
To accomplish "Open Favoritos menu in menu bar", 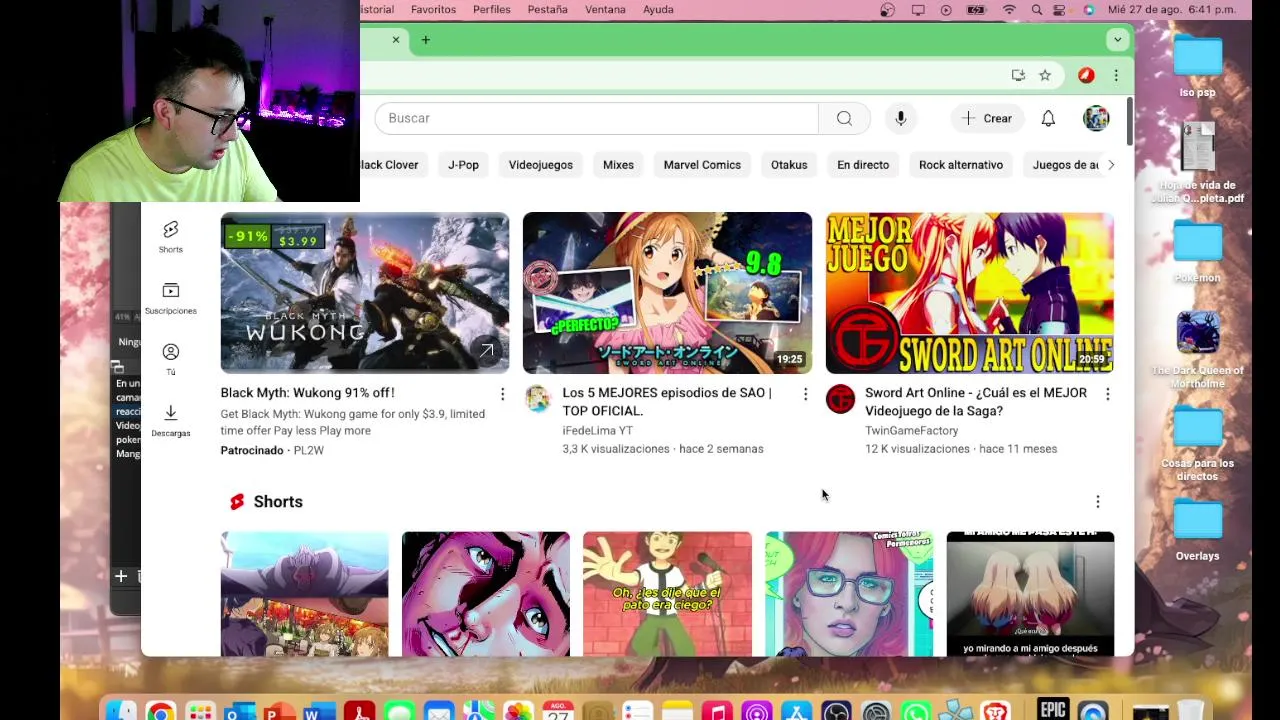I will click(433, 9).
